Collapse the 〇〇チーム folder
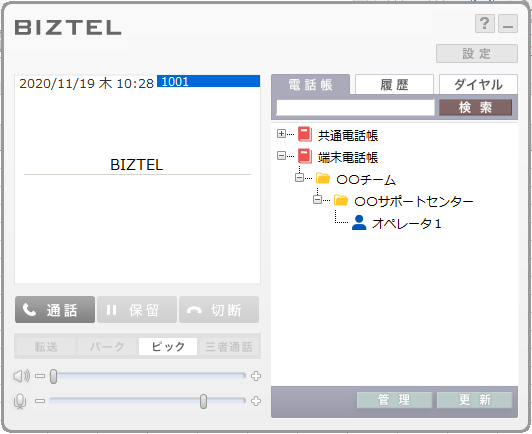Screen dimensions: 532x434 click(299, 178)
